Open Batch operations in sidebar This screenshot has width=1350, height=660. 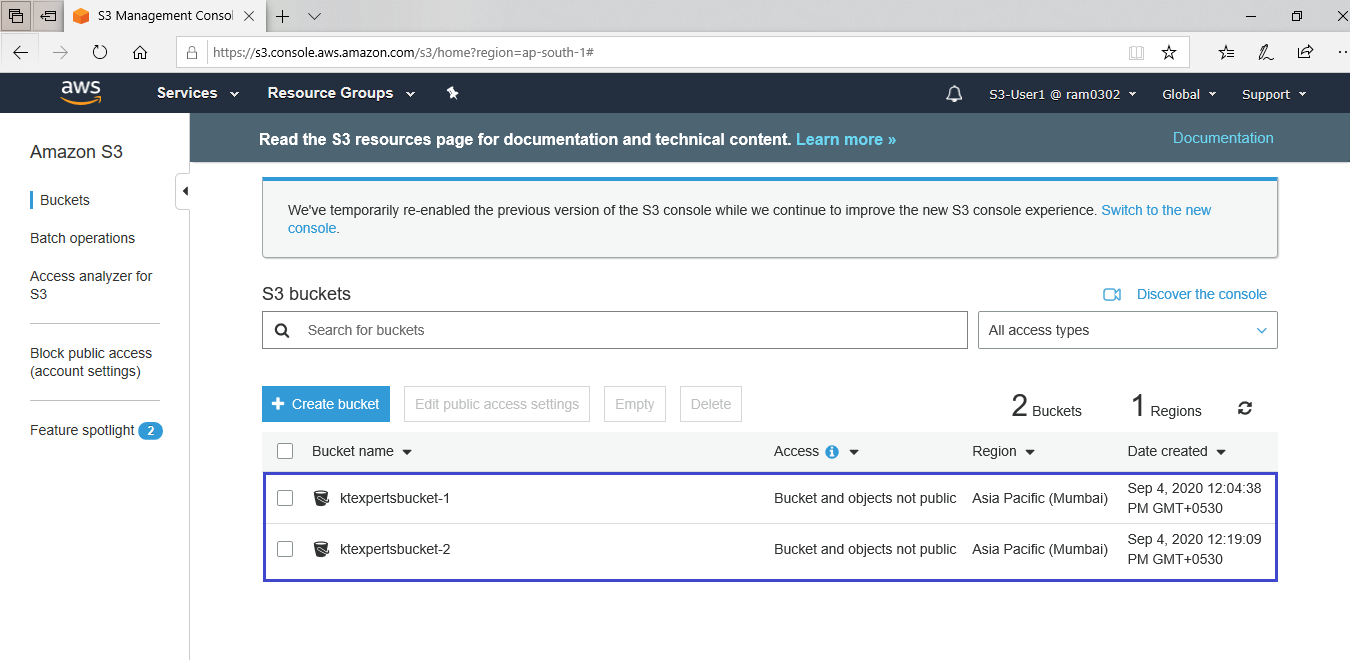[x=82, y=238]
